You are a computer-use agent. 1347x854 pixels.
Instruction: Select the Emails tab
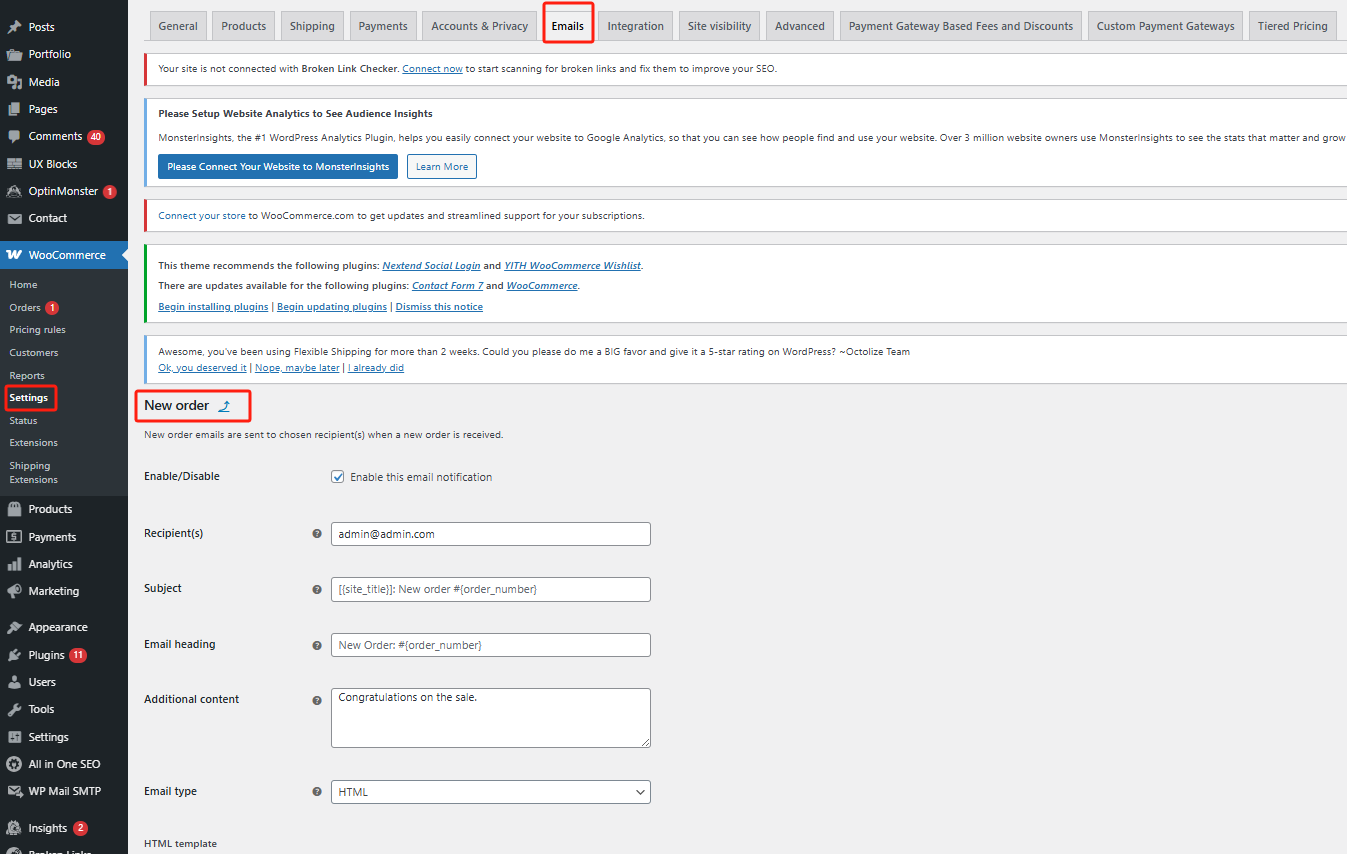tap(568, 26)
